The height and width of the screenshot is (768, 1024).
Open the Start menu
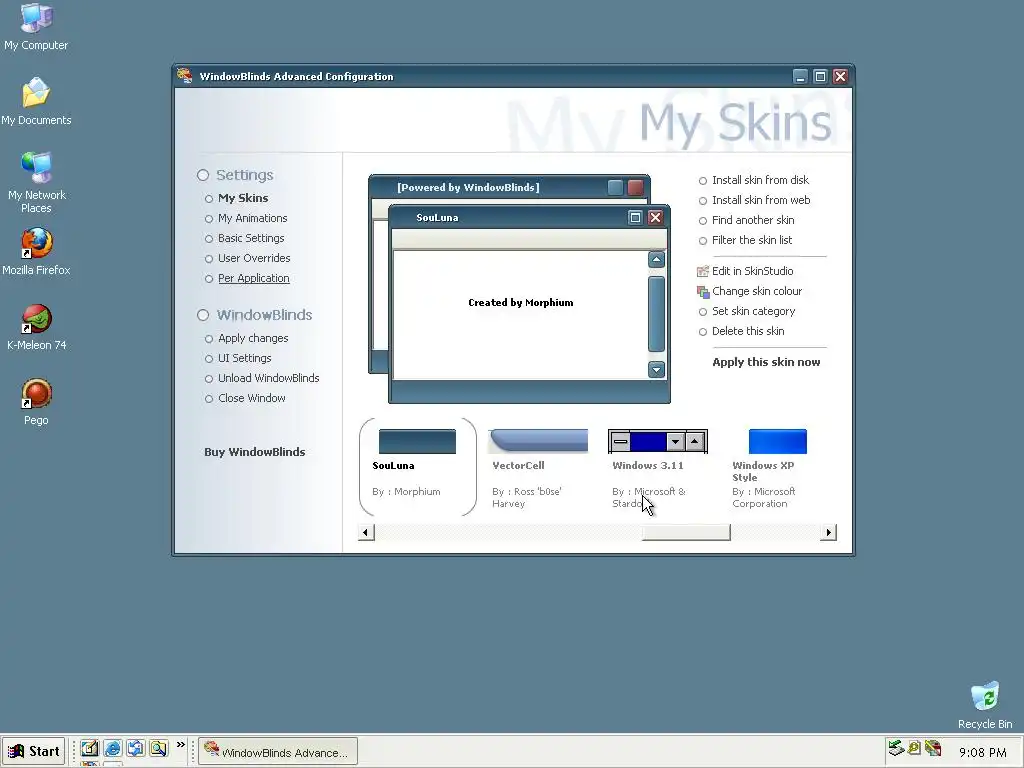click(x=33, y=752)
